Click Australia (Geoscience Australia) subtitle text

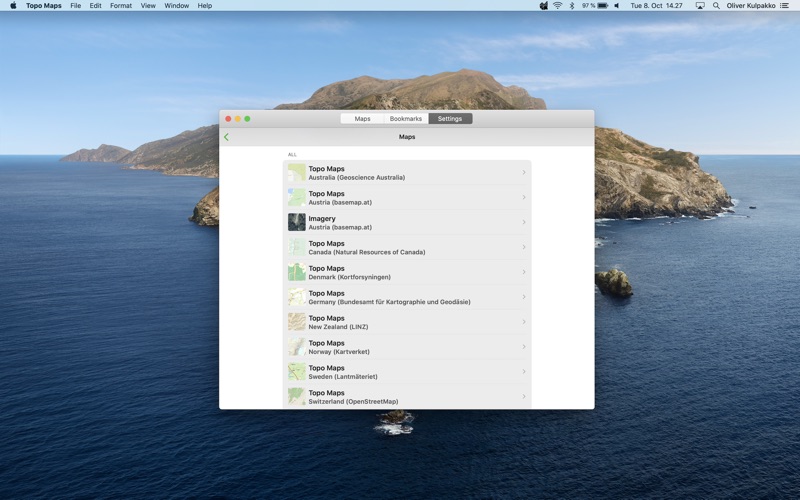pos(357,178)
